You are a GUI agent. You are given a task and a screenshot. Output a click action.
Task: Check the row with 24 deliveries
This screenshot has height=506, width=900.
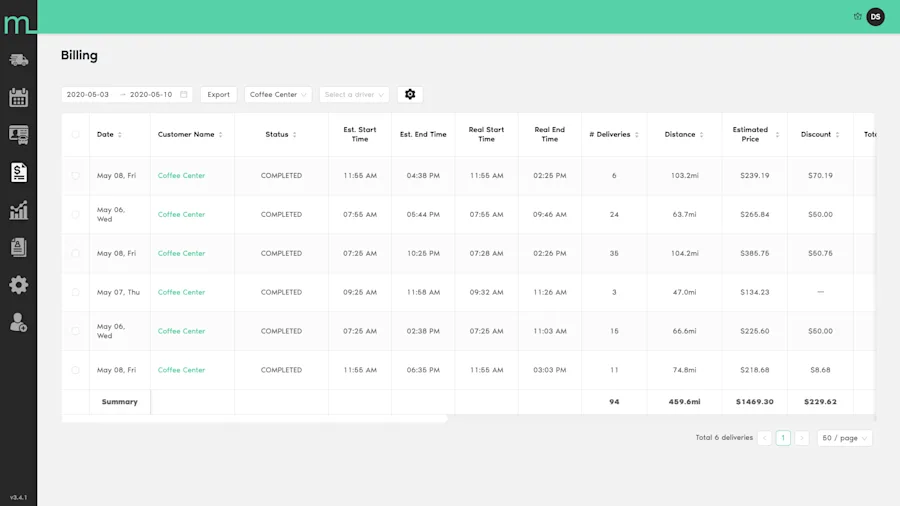pyautogui.click(x=75, y=215)
